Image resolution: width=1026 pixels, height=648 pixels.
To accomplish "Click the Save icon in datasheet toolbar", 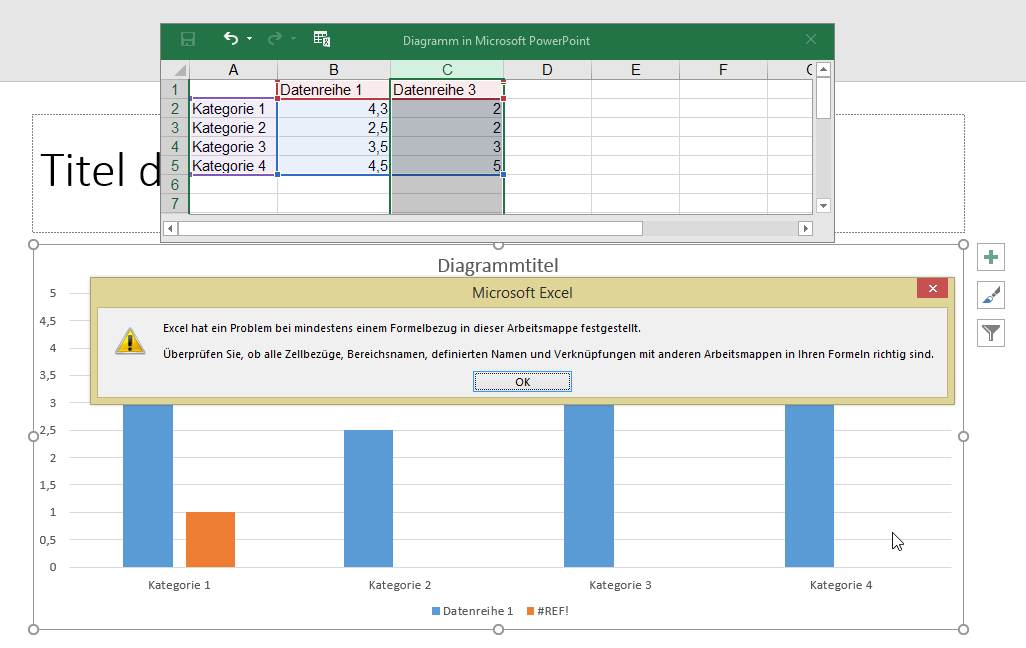I will (188, 40).
